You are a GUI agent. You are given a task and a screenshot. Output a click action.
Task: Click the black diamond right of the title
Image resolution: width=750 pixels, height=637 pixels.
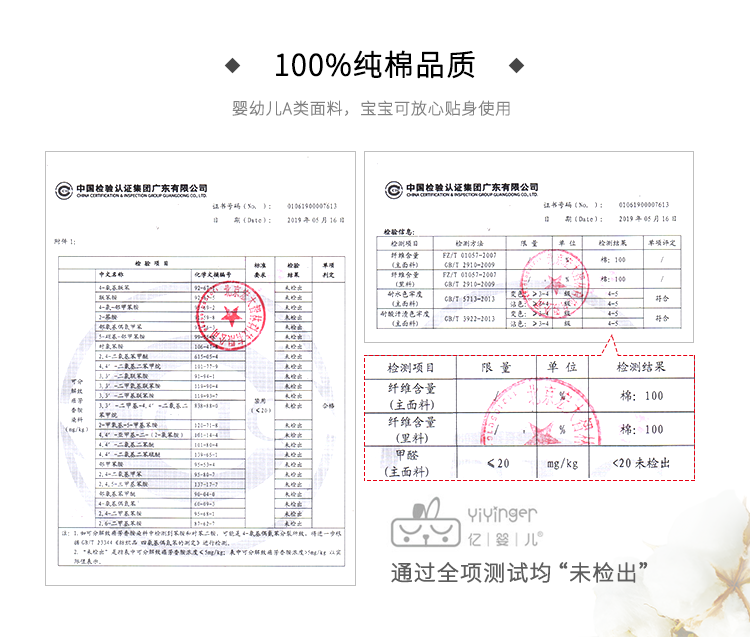point(517,66)
